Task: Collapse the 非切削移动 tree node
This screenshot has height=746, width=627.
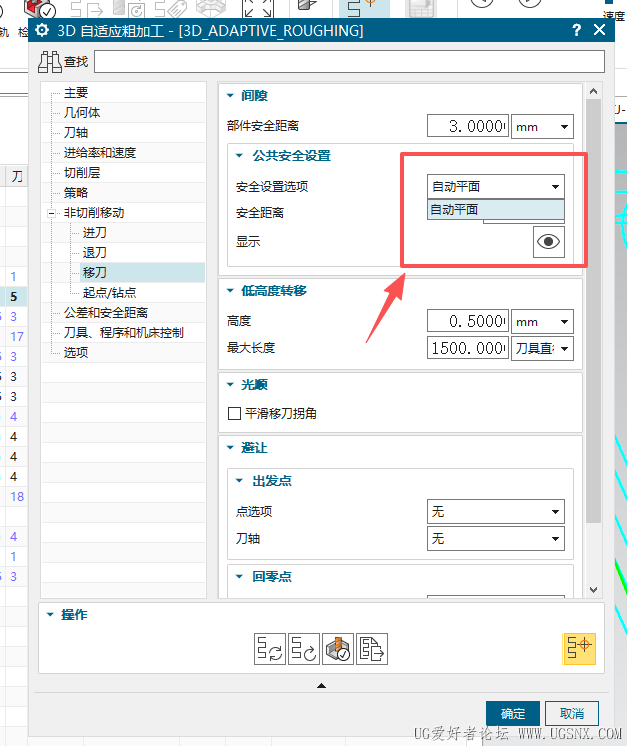Action: pos(51,213)
